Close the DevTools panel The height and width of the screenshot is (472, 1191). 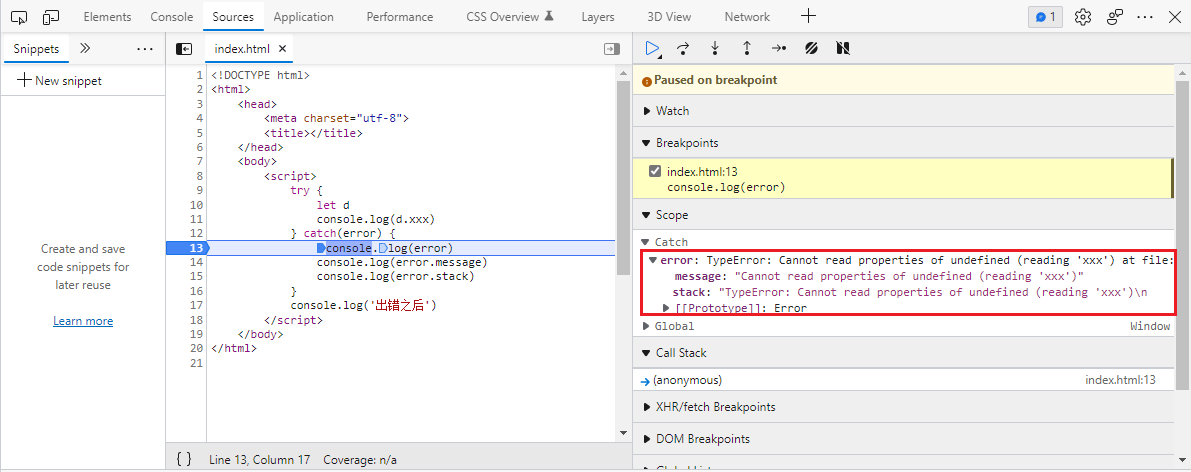click(1174, 17)
